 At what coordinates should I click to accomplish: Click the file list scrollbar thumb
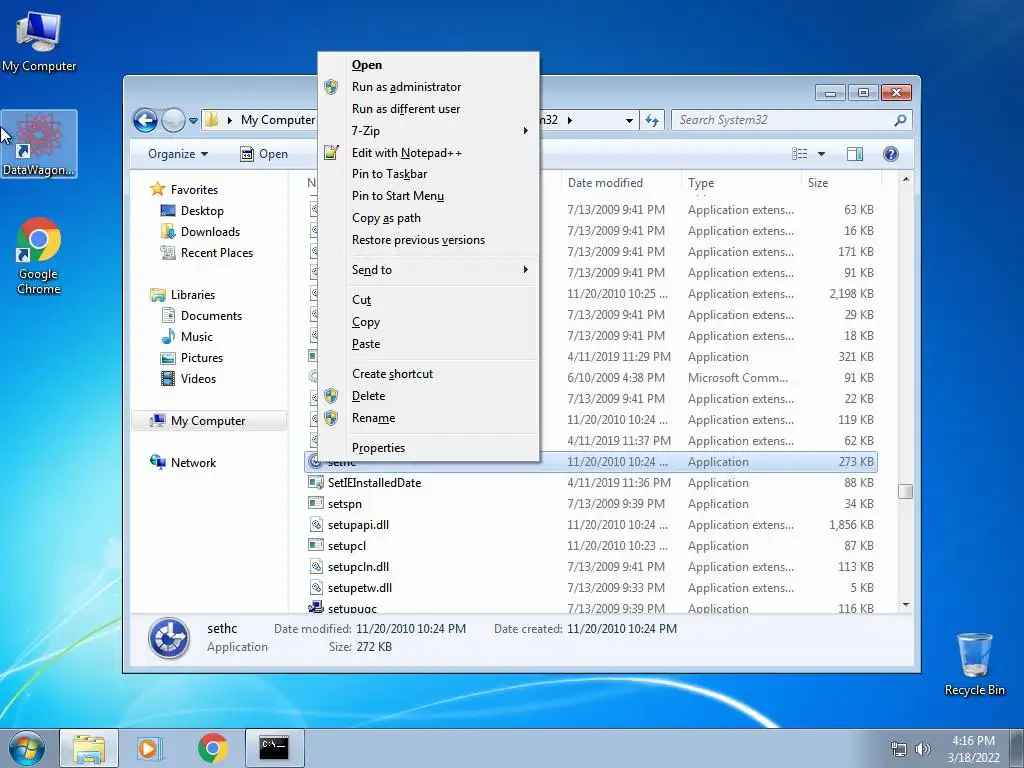point(905,491)
